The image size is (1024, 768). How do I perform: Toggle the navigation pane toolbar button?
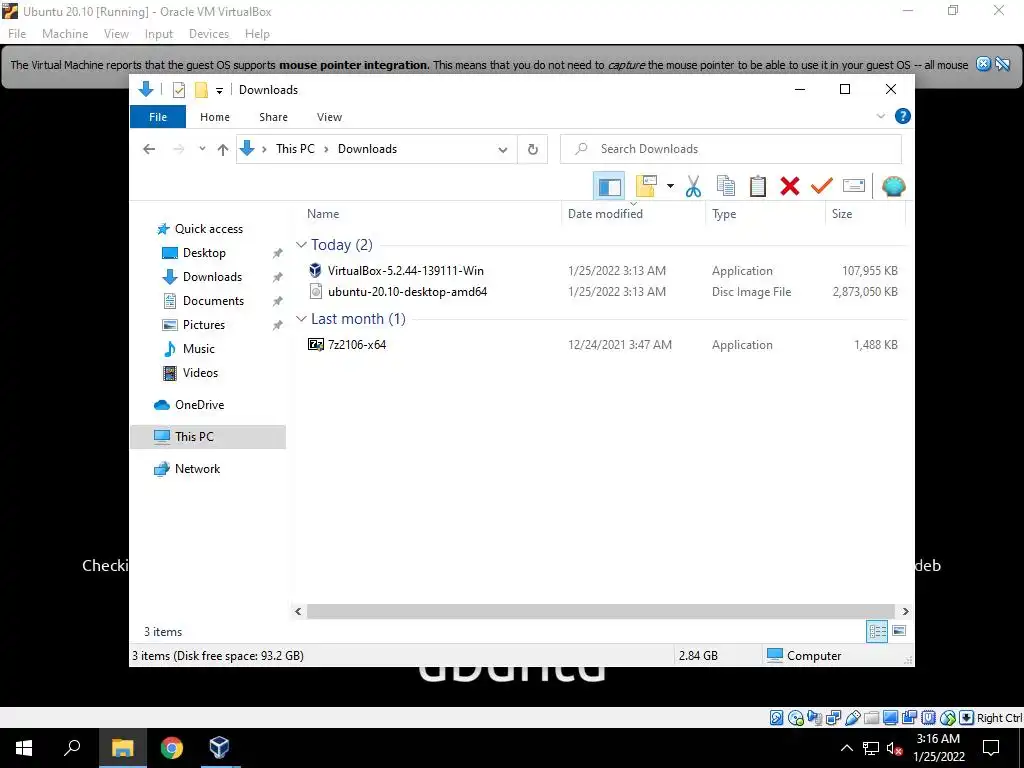coord(609,187)
